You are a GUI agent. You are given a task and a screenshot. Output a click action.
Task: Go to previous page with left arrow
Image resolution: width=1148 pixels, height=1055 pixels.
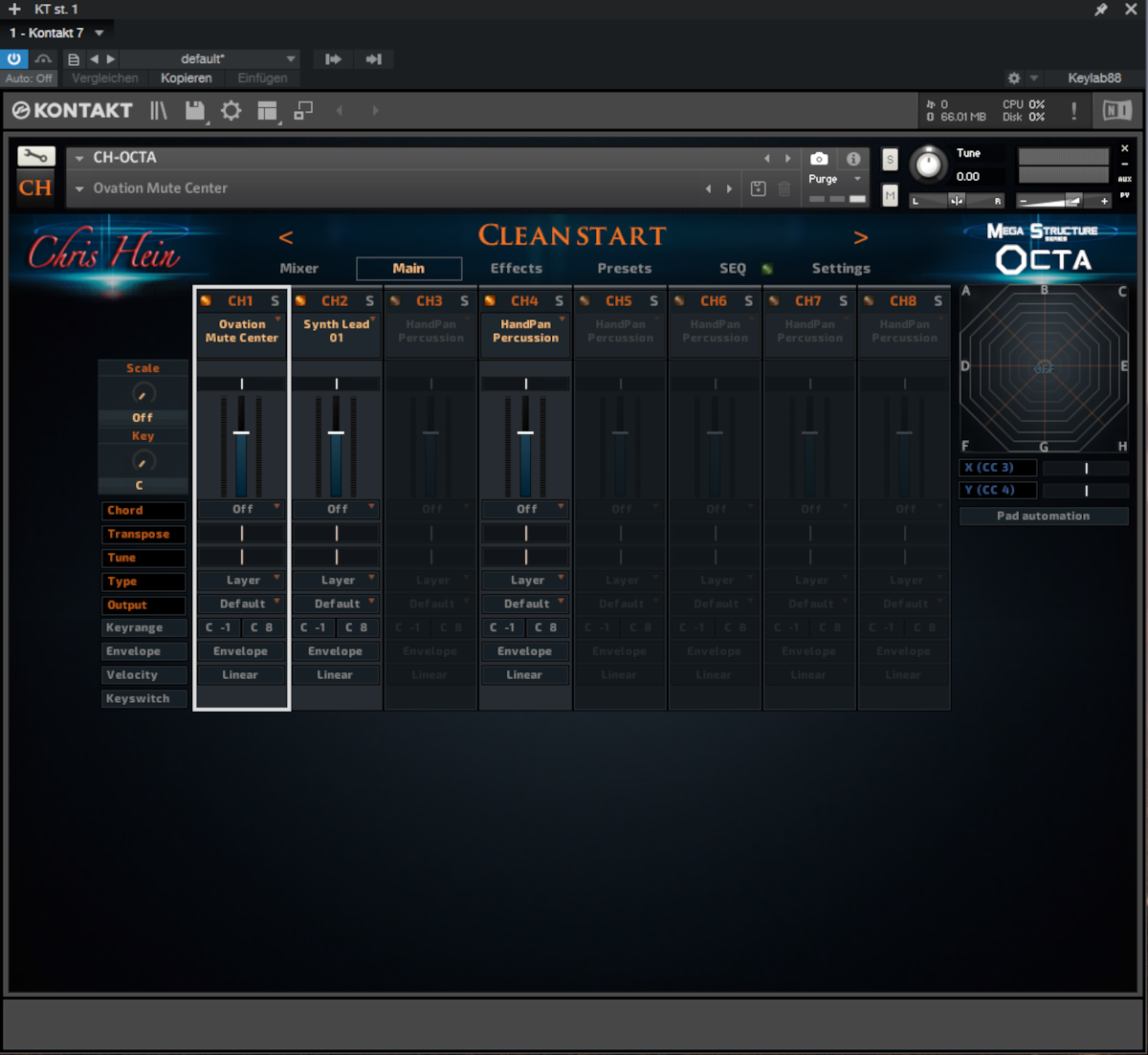(x=285, y=236)
